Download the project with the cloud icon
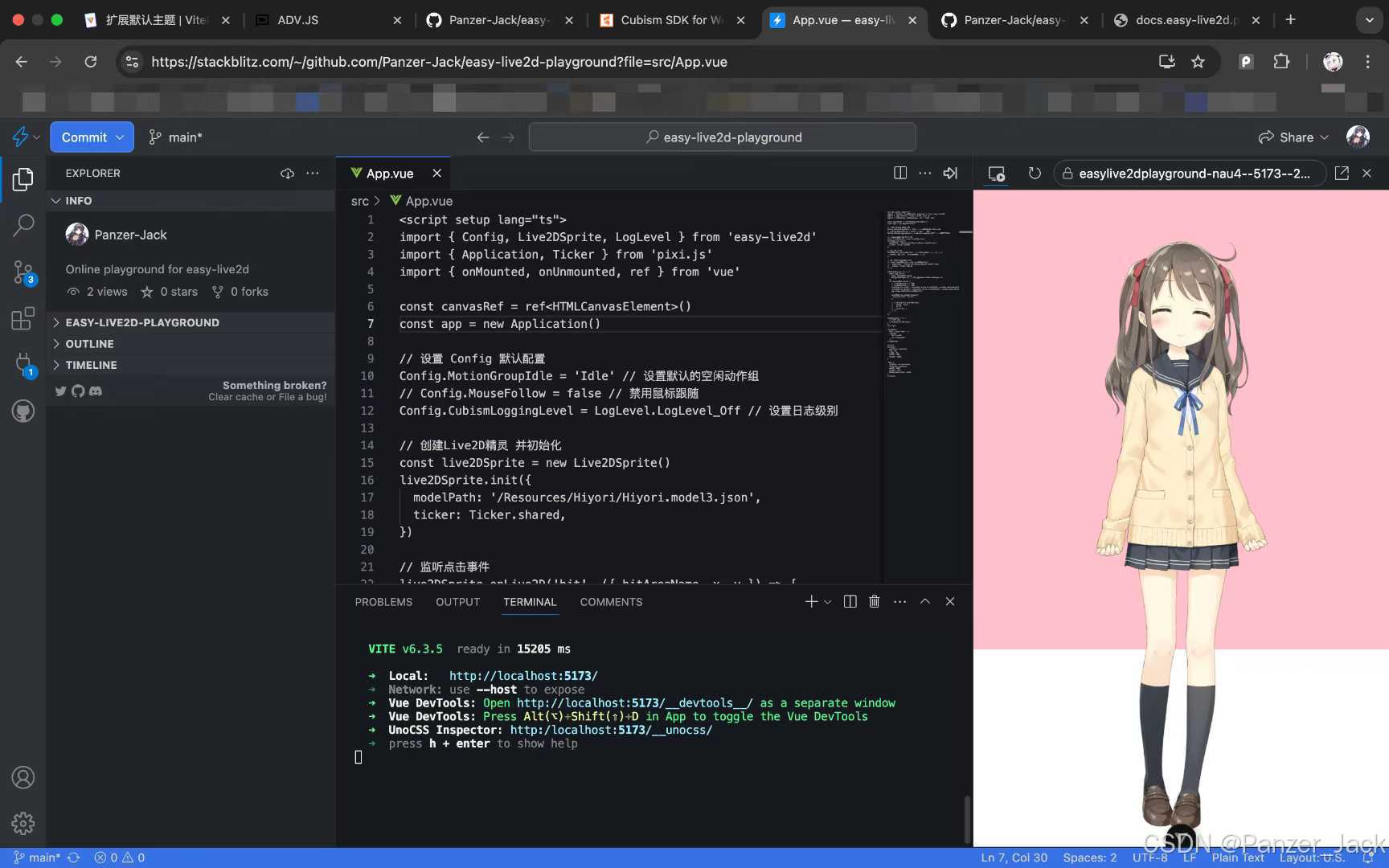1389x868 pixels. tap(287, 174)
